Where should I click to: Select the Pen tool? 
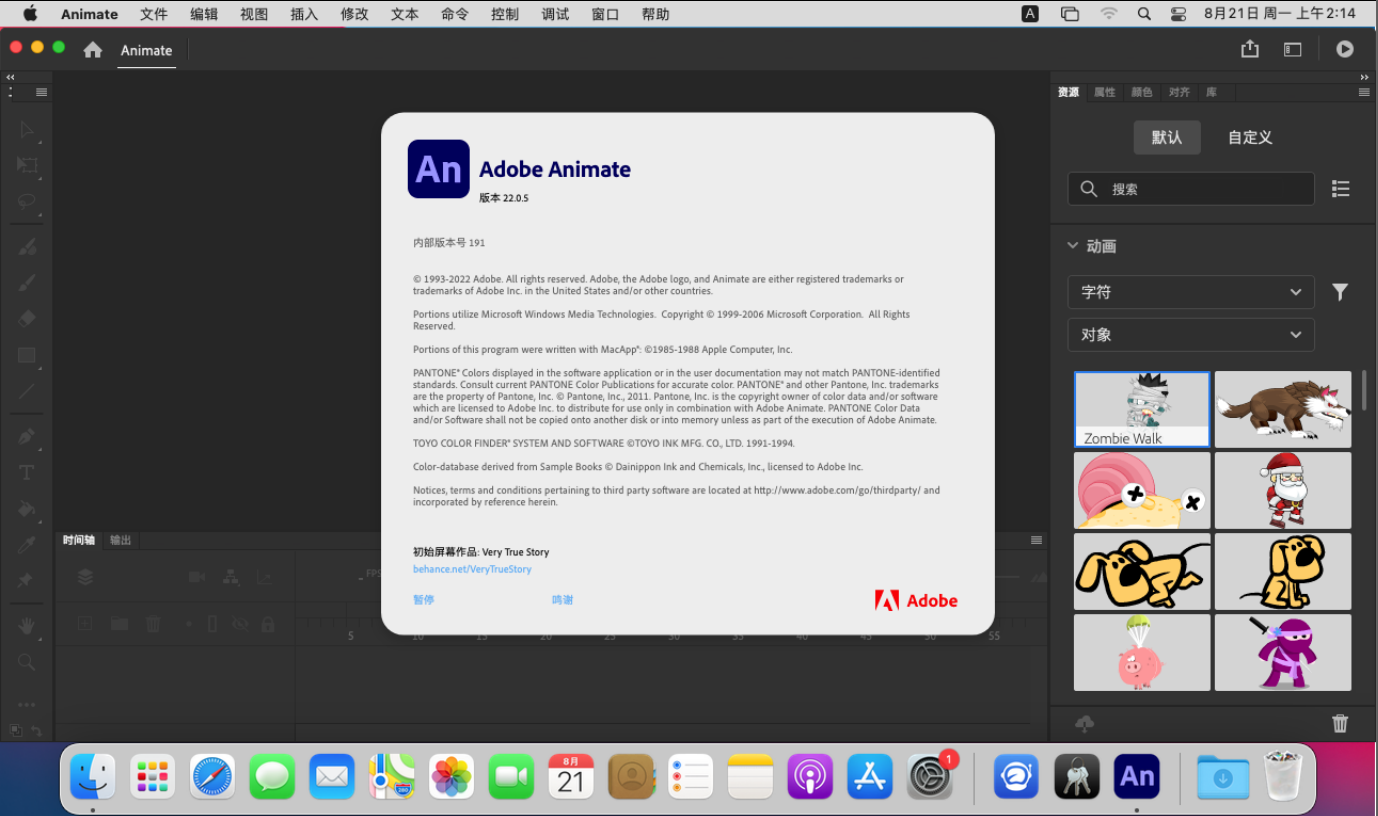point(27,436)
